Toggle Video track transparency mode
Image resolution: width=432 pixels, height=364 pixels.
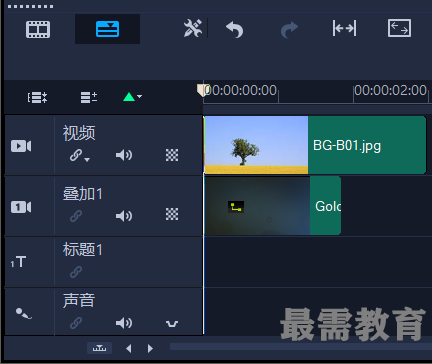tap(172, 155)
